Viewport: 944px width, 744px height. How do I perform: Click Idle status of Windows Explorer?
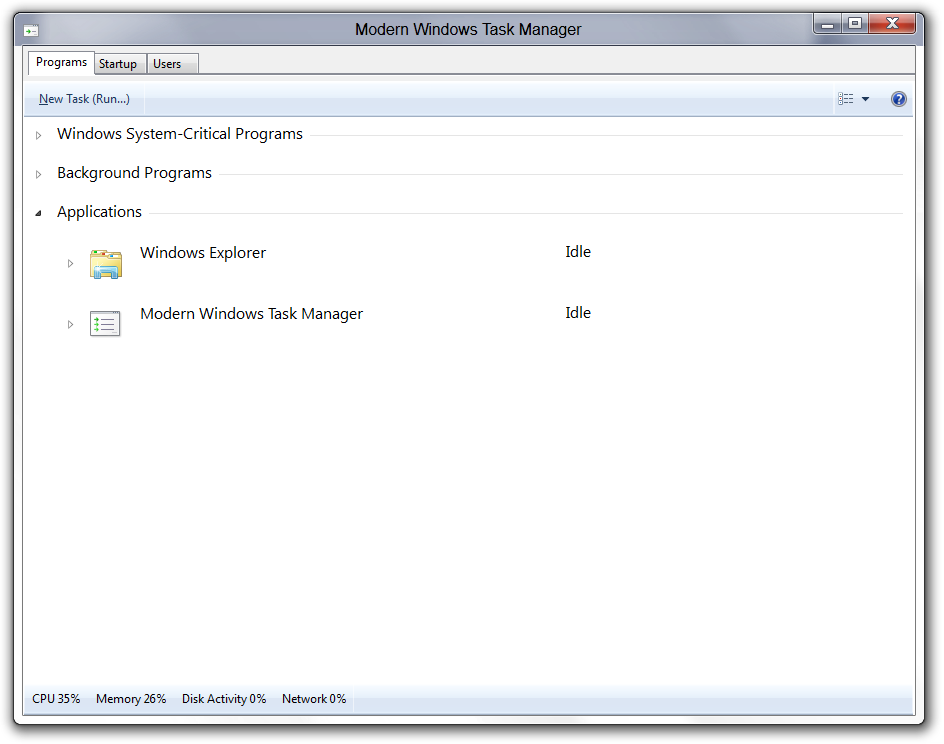[578, 252]
